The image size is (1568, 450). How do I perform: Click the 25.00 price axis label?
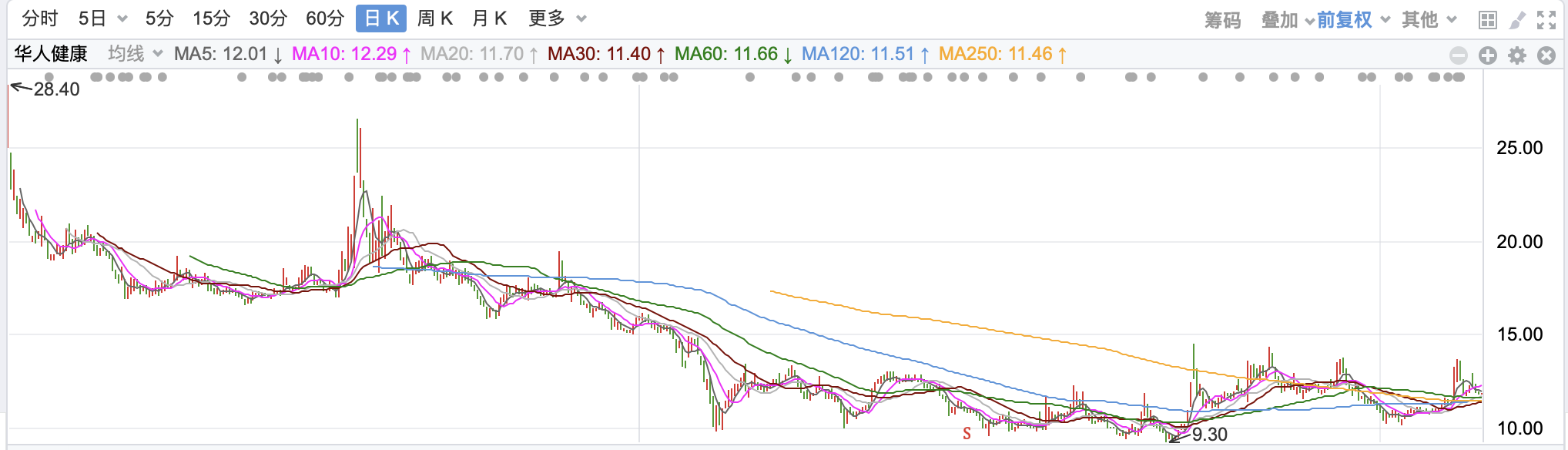point(1519,148)
